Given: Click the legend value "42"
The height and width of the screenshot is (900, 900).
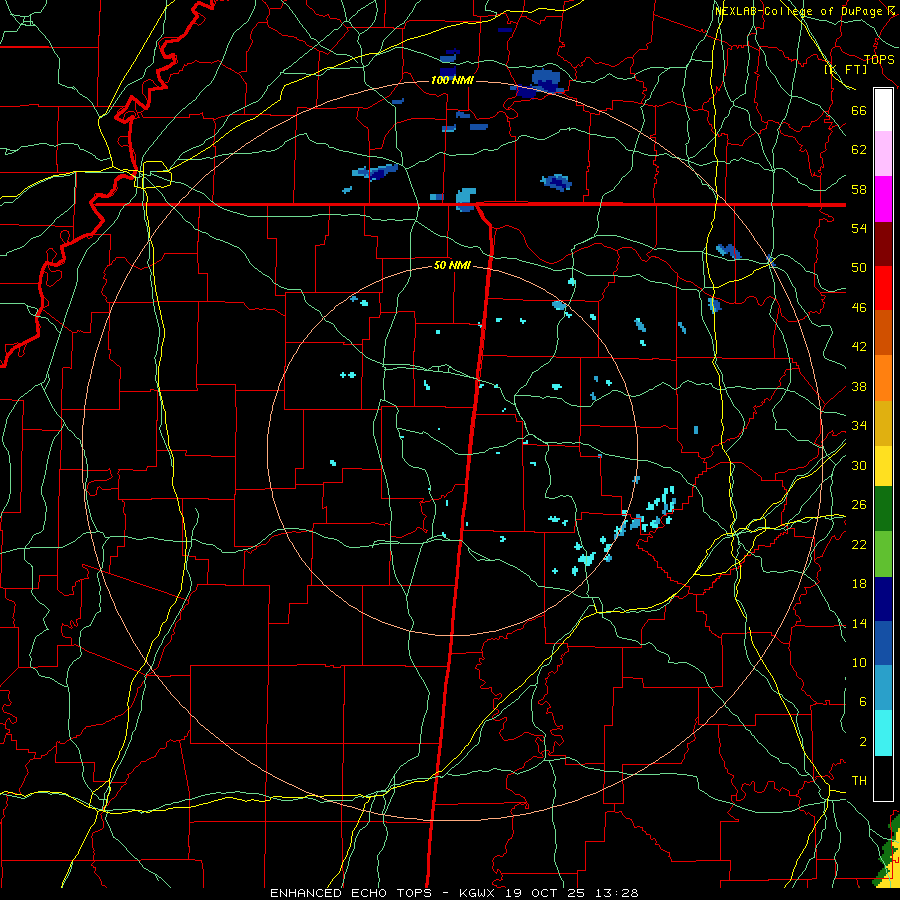Looking at the screenshot, I should click(x=859, y=347).
